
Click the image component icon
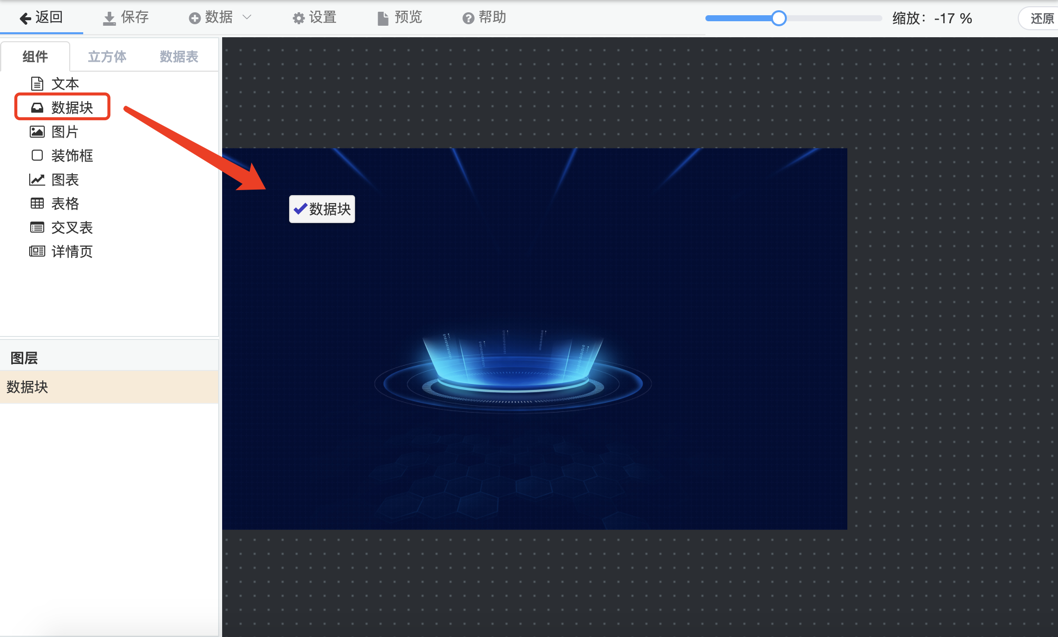pos(37,132)
